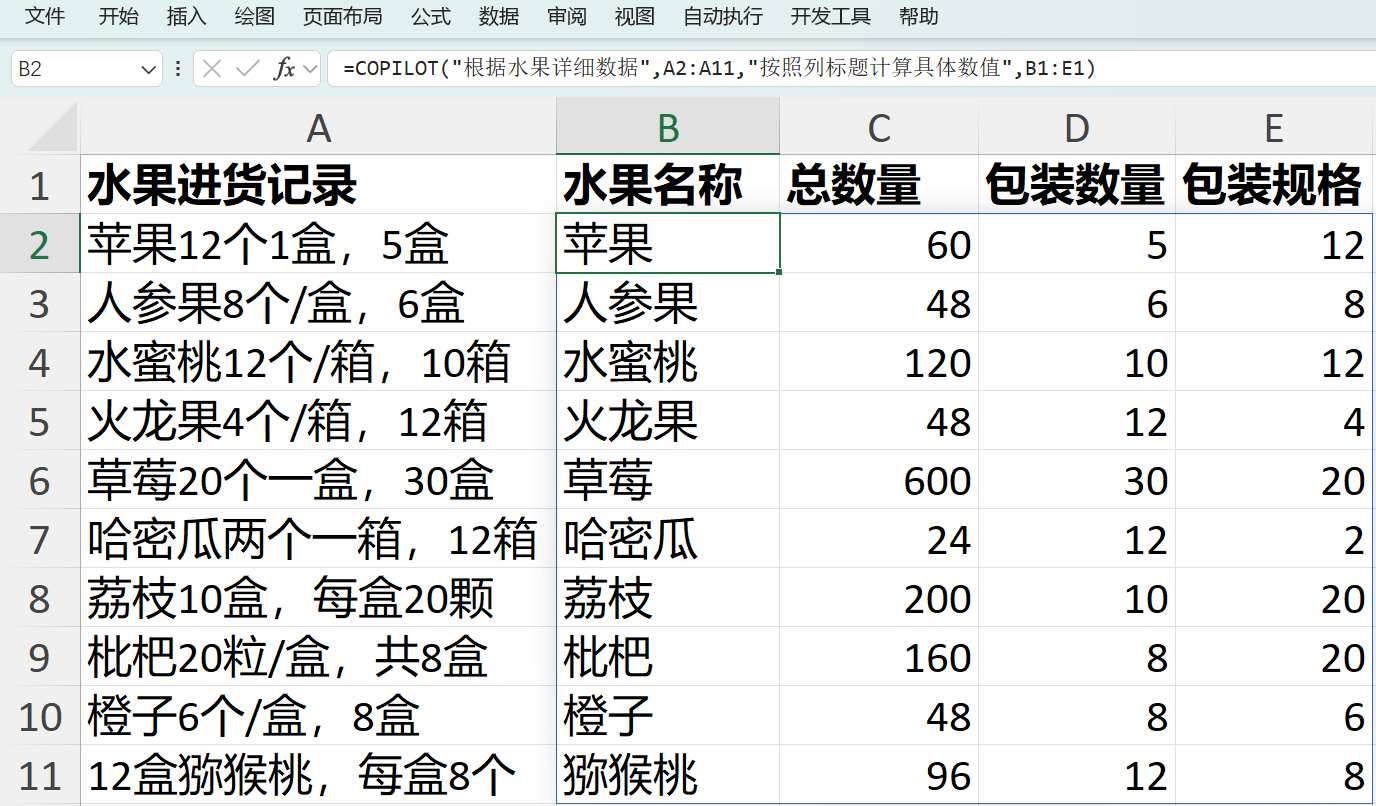The height and width of the screenshot is (806, 1376).
Task: Select column A header
Action: (x=318, y=128)
